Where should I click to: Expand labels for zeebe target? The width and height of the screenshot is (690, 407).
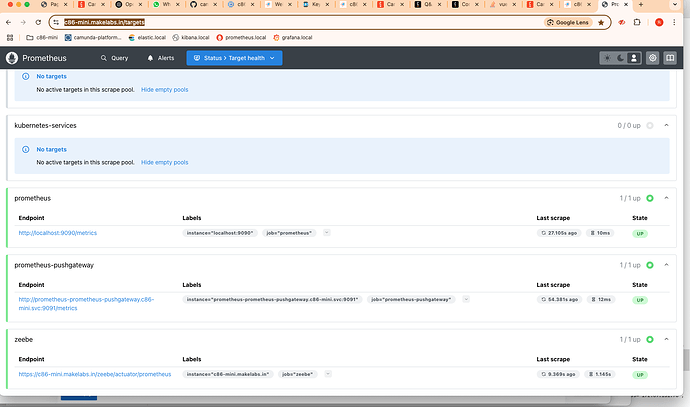[x=328, y=374]
